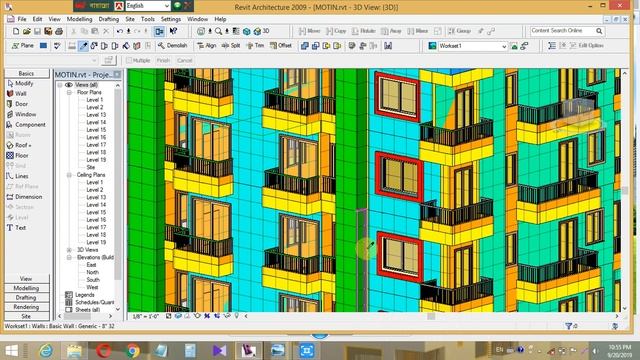Collapse the Elevations tree node

pyautogui.click(x=69, y=257)
